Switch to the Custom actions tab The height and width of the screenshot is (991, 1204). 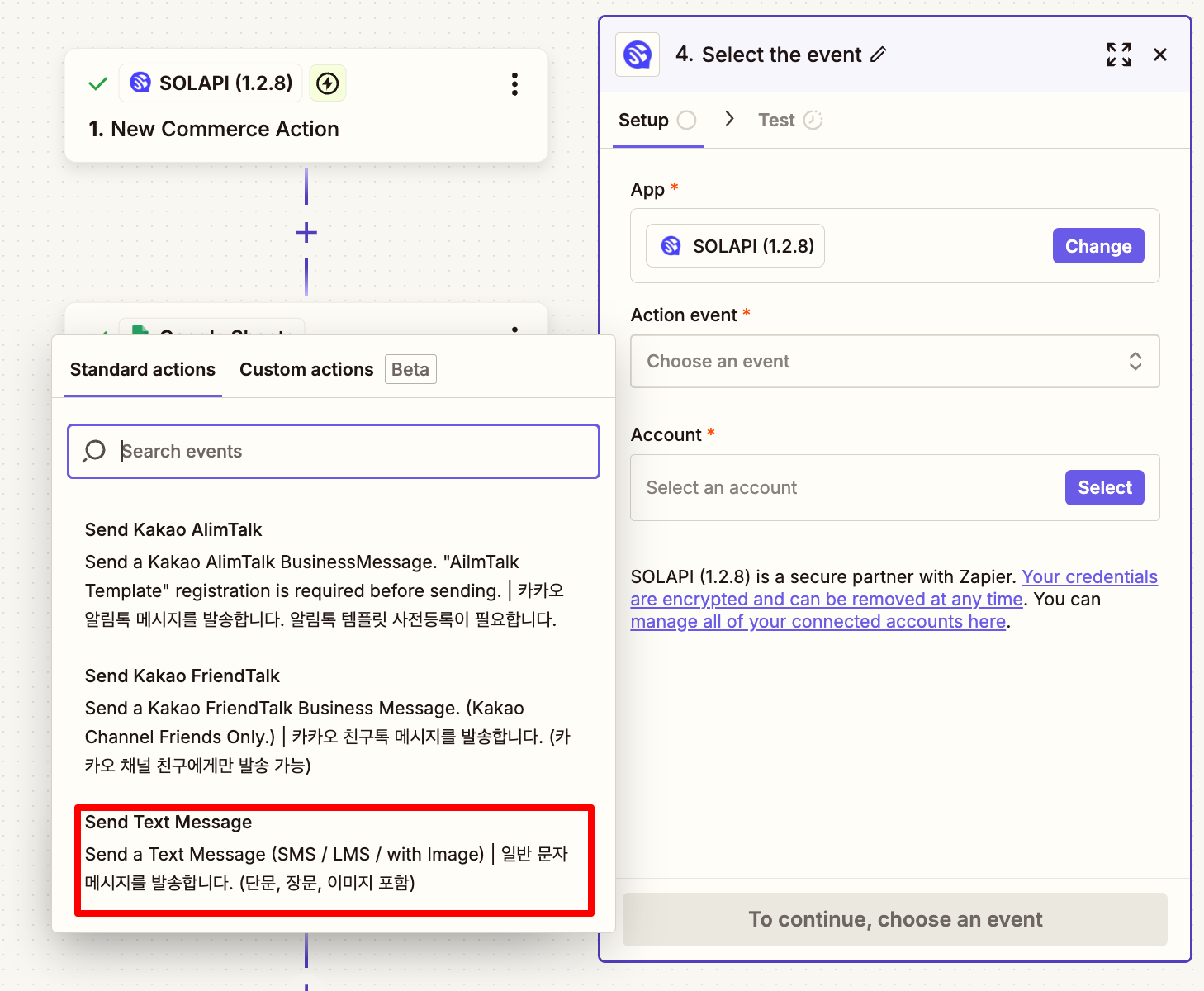306,369
